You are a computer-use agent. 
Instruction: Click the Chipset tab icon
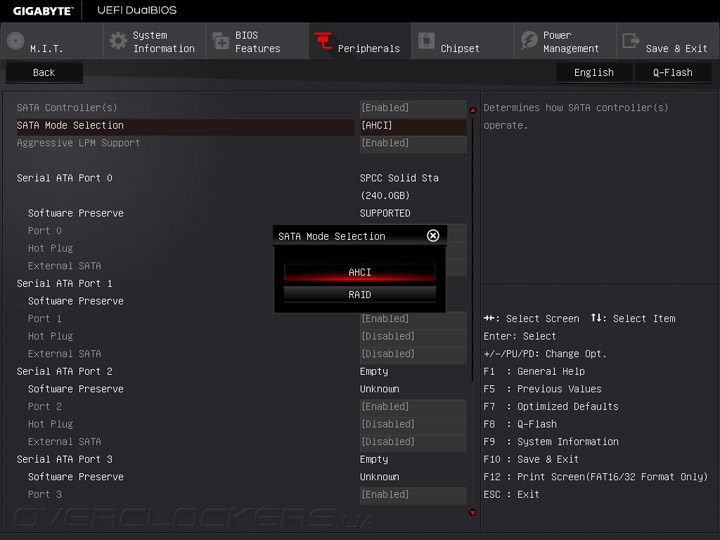pyautogui.click(x=426, y=41)
